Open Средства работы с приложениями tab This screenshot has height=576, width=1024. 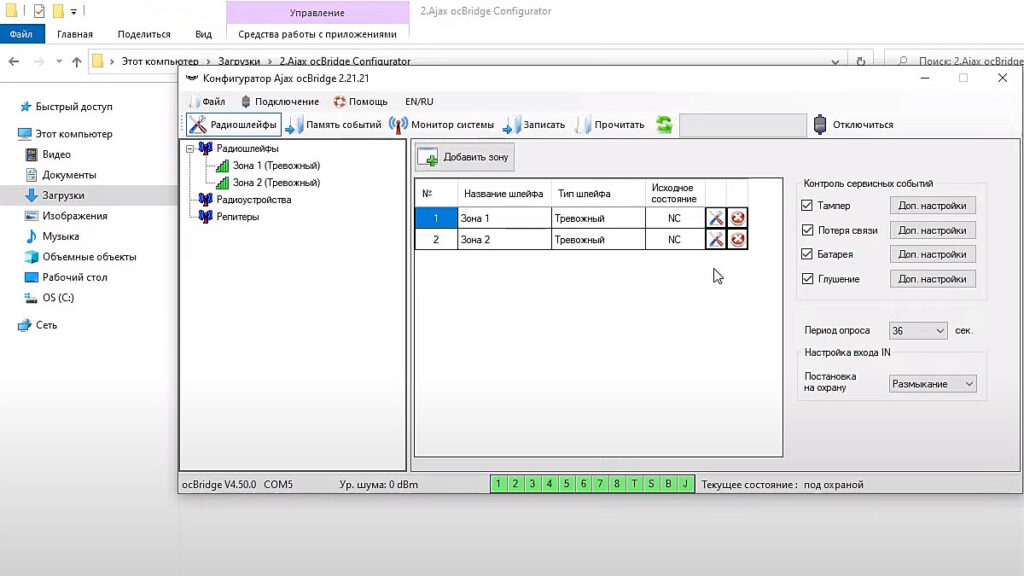pyautogui.click(x=317, y=34)
